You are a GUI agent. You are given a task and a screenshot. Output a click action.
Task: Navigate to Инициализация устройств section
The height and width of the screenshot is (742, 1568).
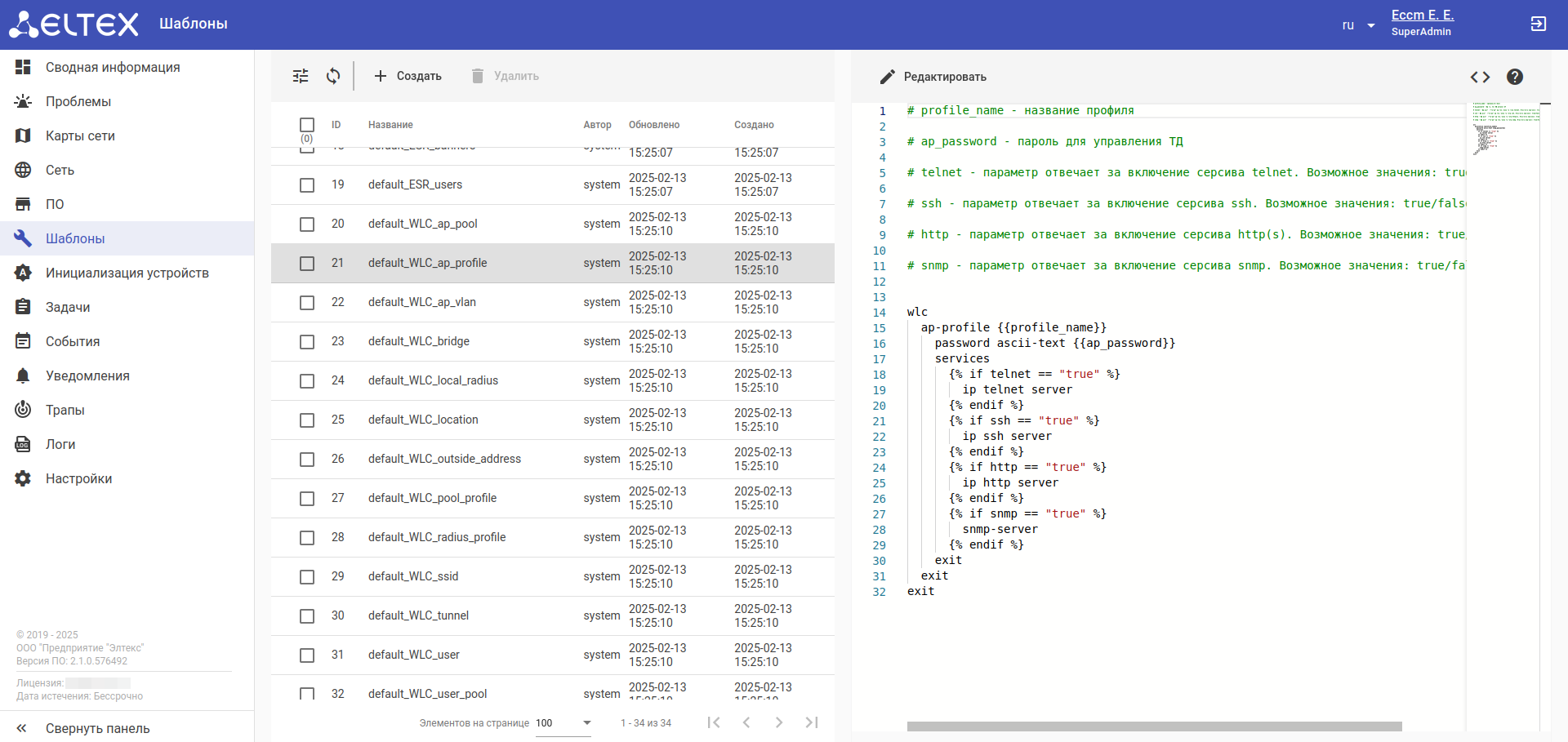[127, 273]
